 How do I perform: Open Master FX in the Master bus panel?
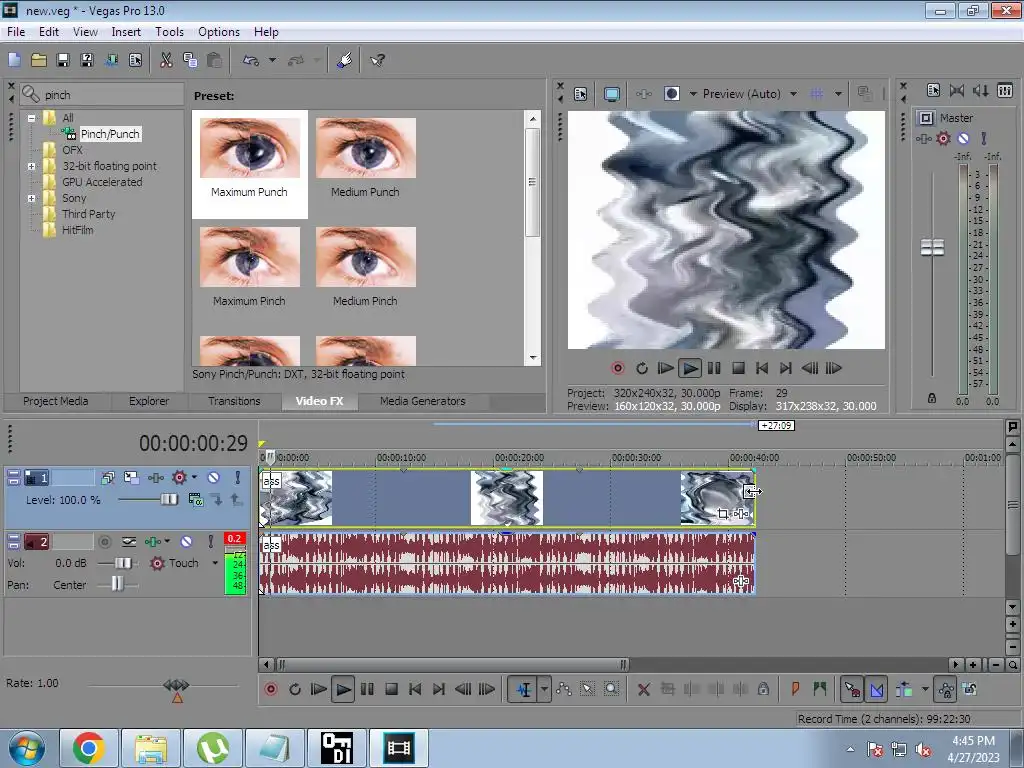[924, 139]
